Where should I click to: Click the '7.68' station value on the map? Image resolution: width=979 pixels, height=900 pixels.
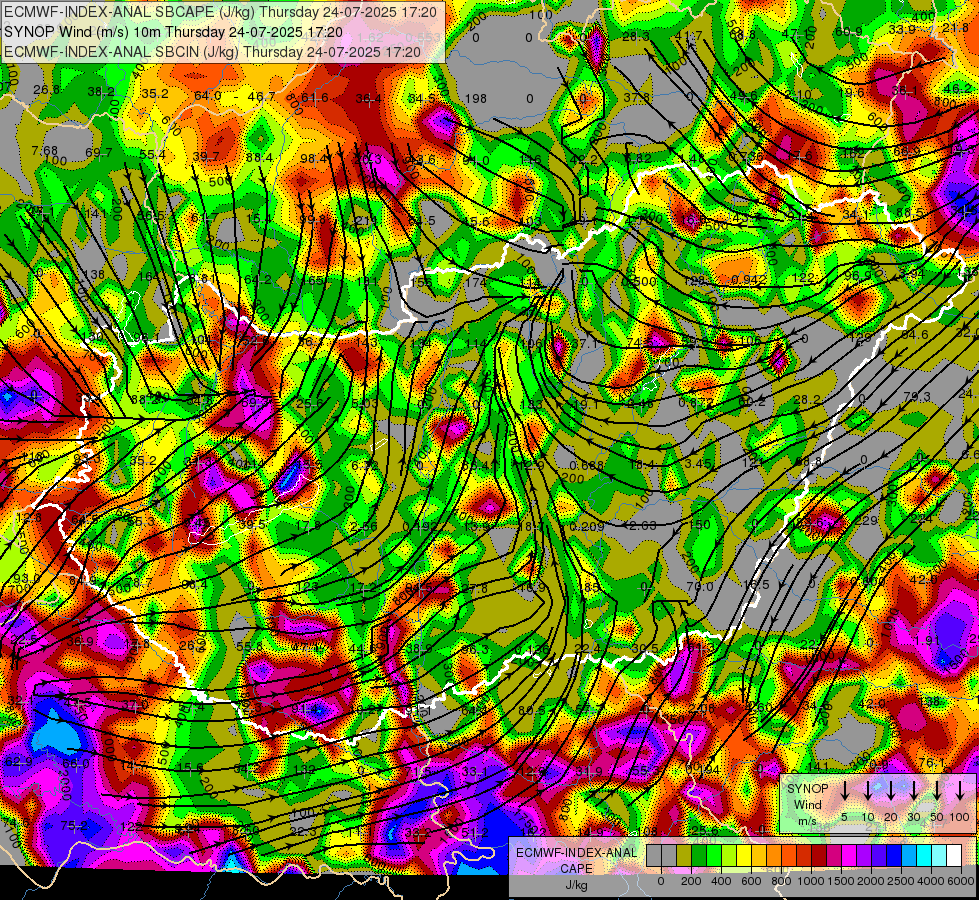(x=44, y=151)
